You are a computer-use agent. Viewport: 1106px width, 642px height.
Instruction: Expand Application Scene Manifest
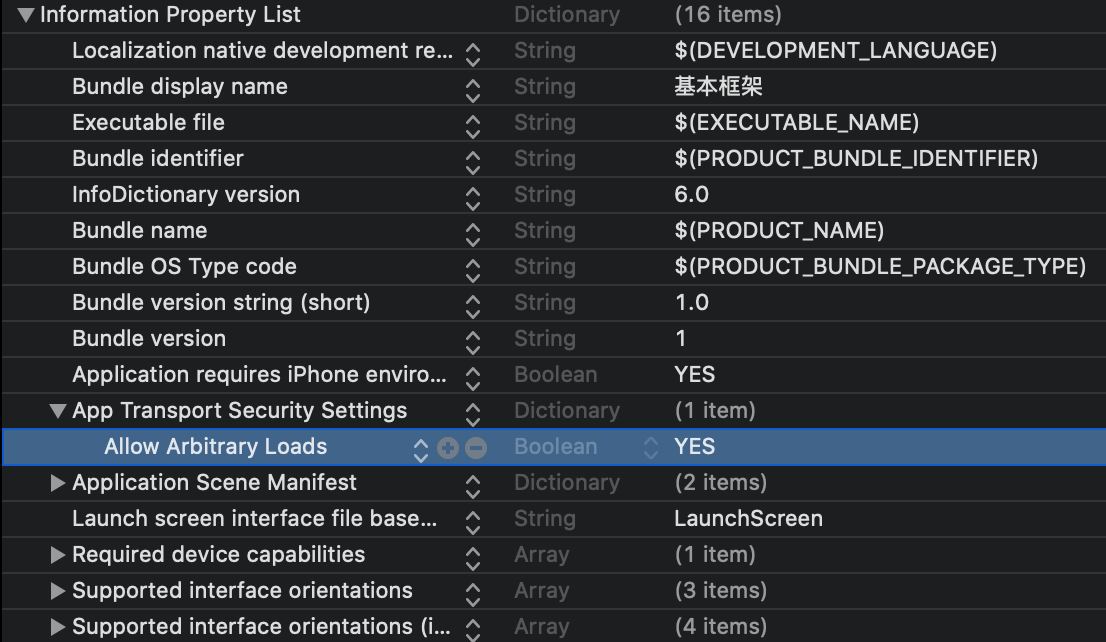click(x=58, y=483)
